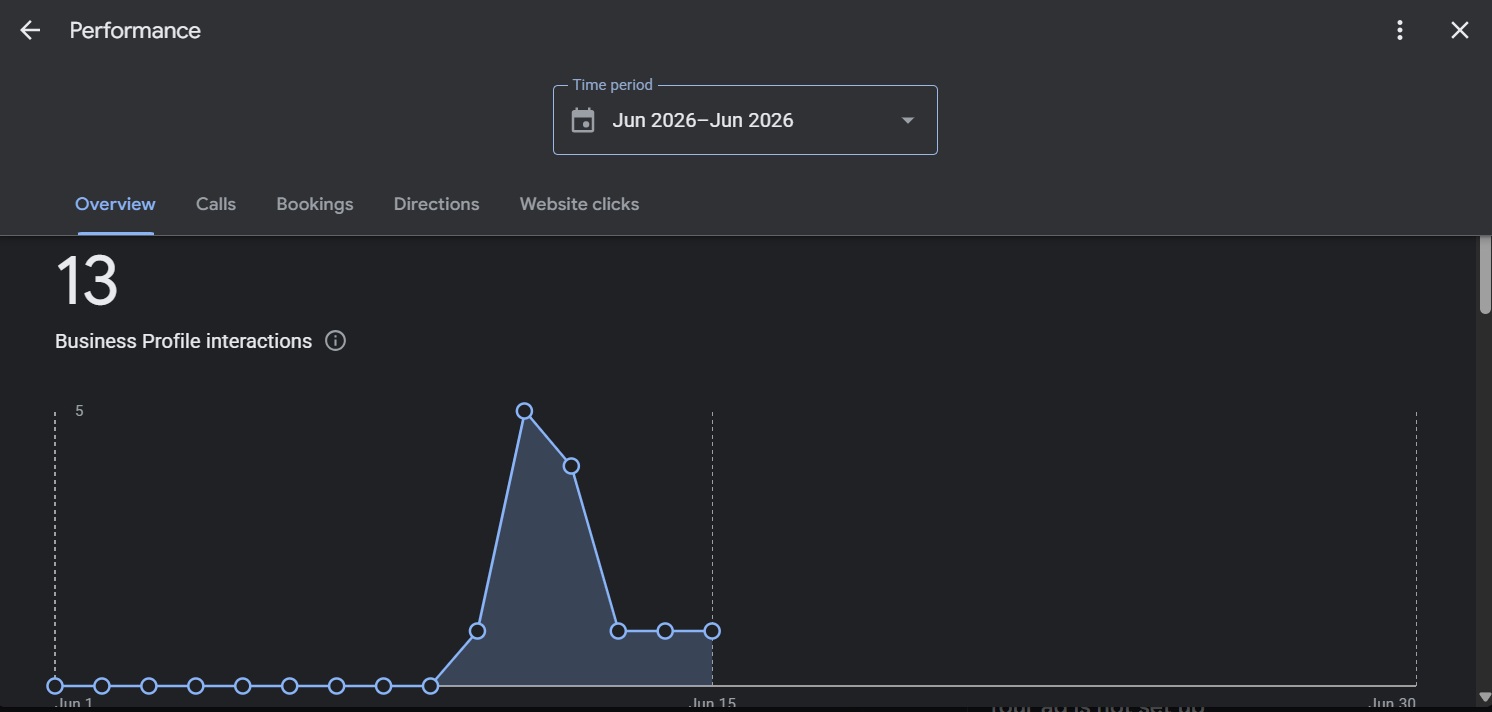This screenshot has width=1492, height=712.
Task: Click the calendar icon in Time period
Action: [x=582, y=121]
